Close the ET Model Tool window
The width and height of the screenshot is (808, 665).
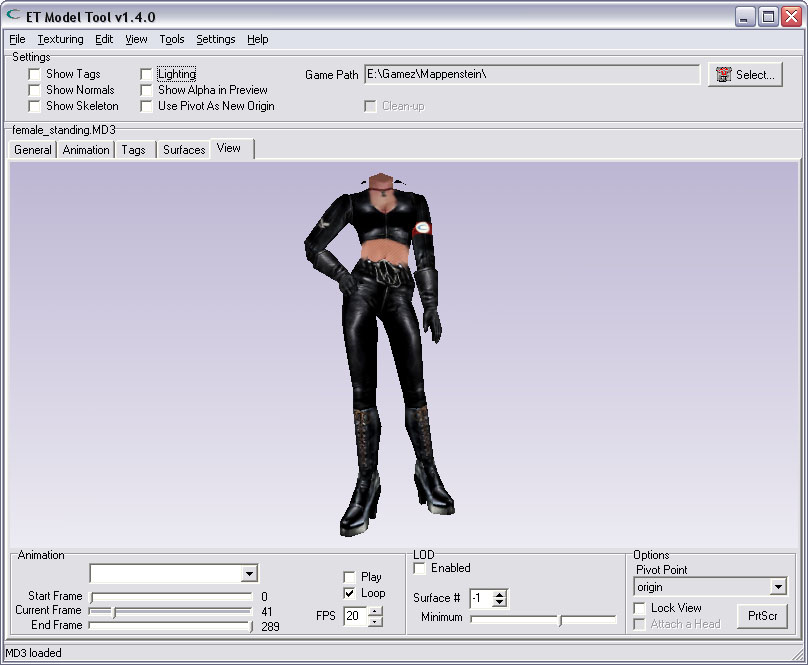coord(791,17)
